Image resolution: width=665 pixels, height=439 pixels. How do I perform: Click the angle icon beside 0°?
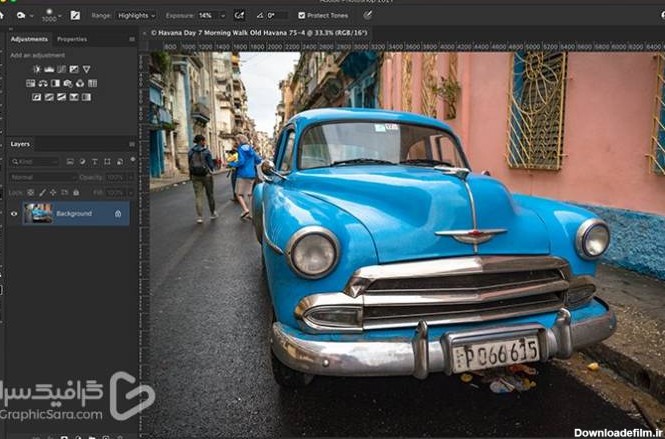[260, 16]
